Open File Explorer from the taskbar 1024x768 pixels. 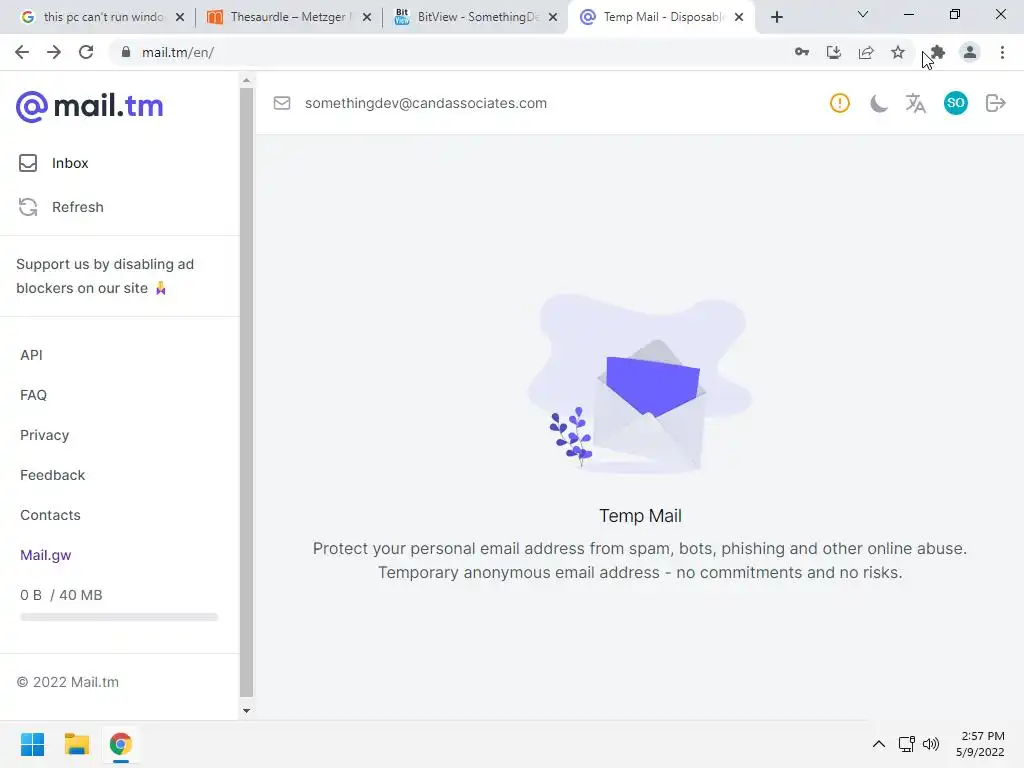[x=76, y=744]
